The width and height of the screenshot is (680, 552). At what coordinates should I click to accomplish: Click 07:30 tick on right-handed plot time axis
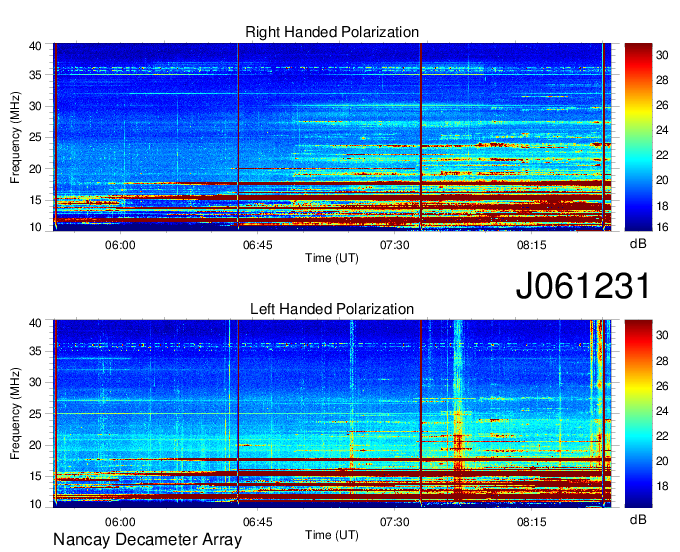click(395, 245)
